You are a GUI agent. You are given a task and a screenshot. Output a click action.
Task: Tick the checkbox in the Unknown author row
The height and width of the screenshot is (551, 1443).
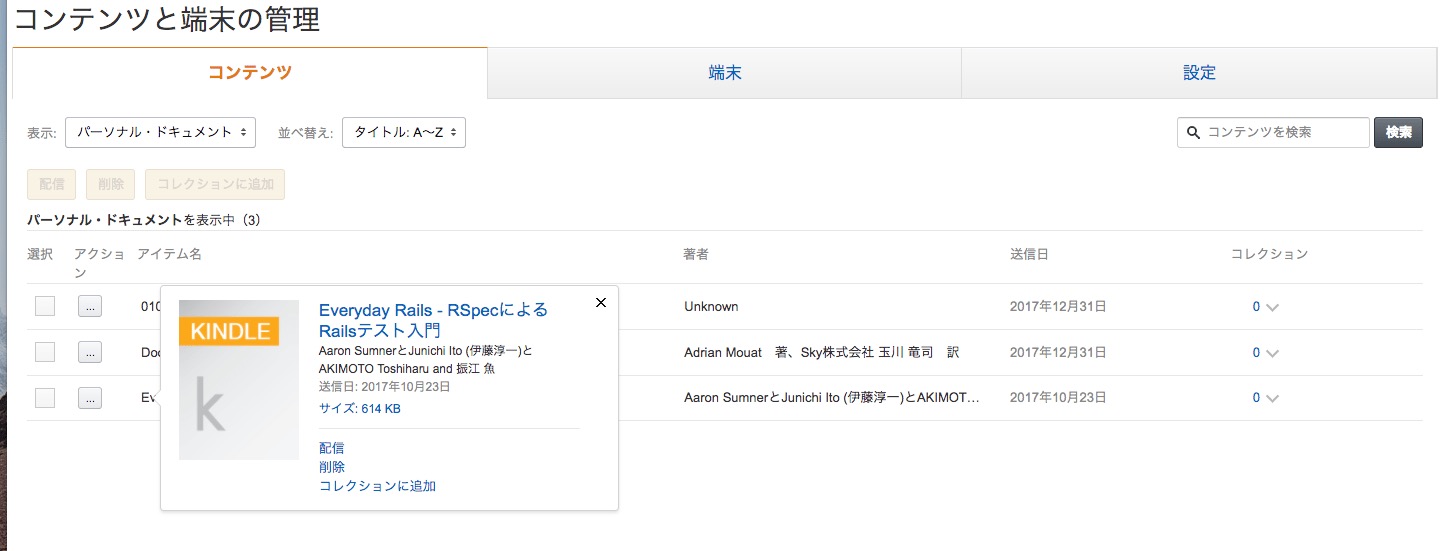point(45,307)
